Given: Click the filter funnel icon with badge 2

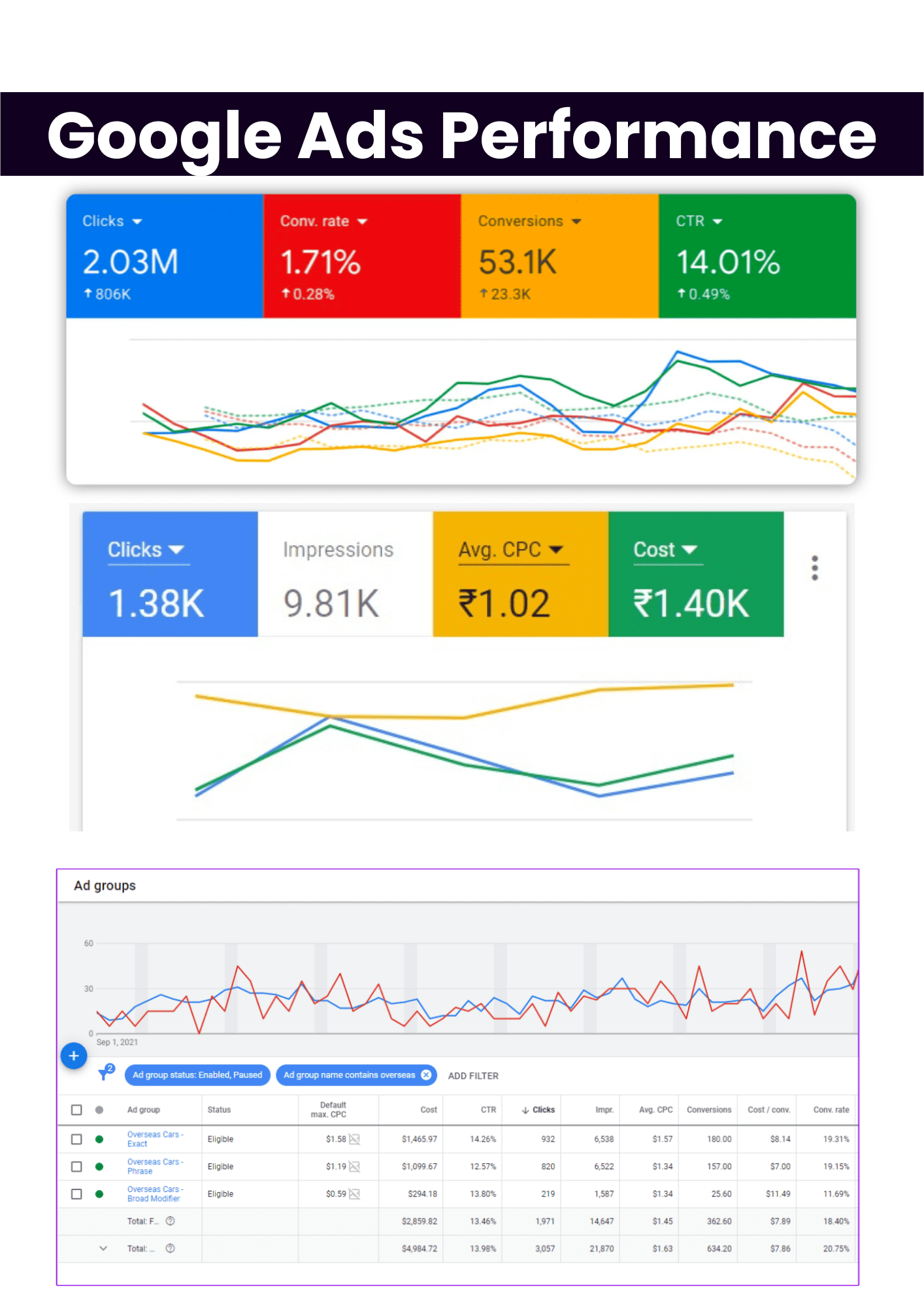Looking at the screenshot, I should pyautogui.click(x=106, y=1072).
